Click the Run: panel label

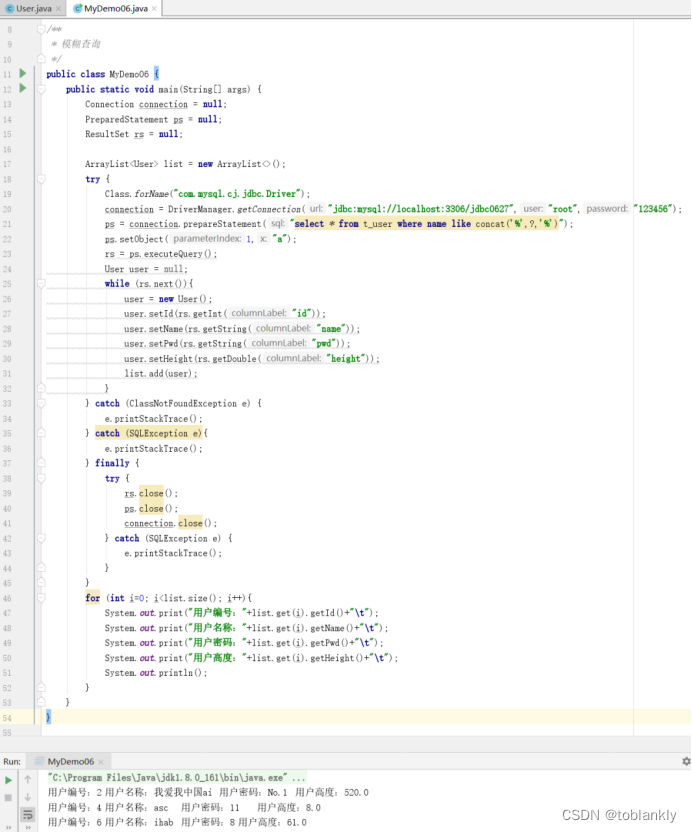(x=12, y=761)
